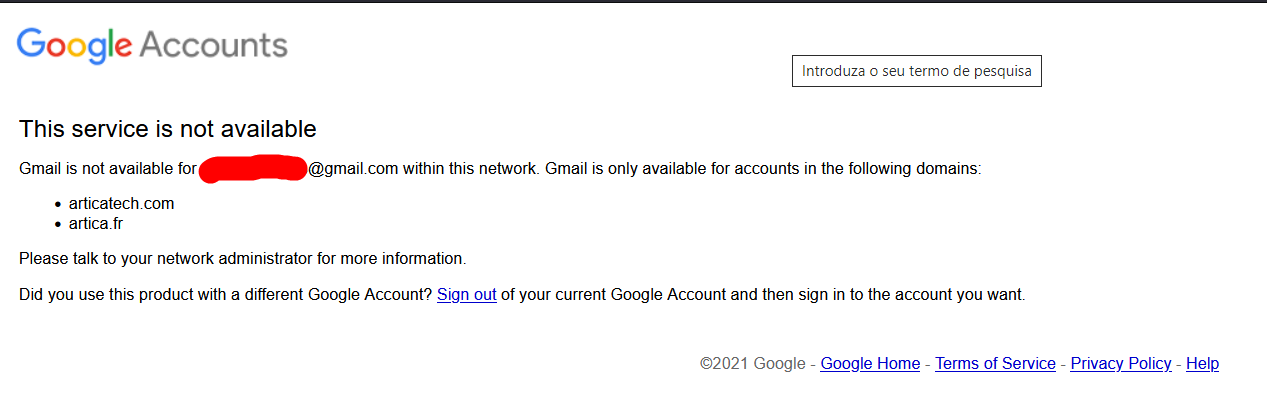Click the '©2021 Google' copyright text
Screen dimensions: 1267x420
point(752,364)
